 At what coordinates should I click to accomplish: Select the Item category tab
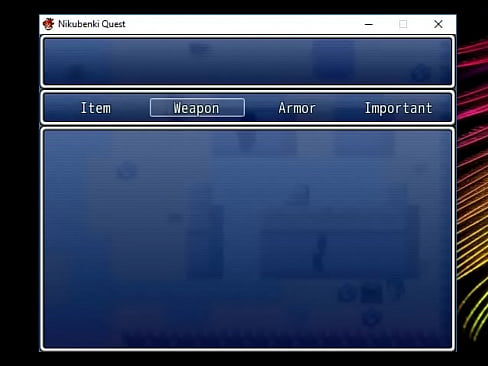coord(96,108)
